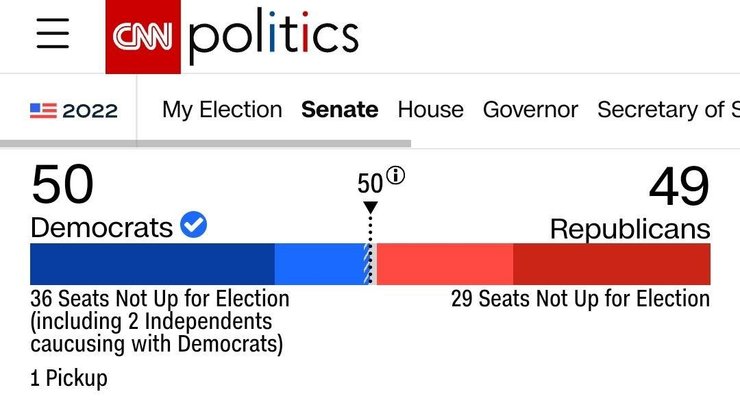This screenshot has height=416, width=740.
Task: Click the US flag icon beside 2022
Action: [x=43, y=111]
